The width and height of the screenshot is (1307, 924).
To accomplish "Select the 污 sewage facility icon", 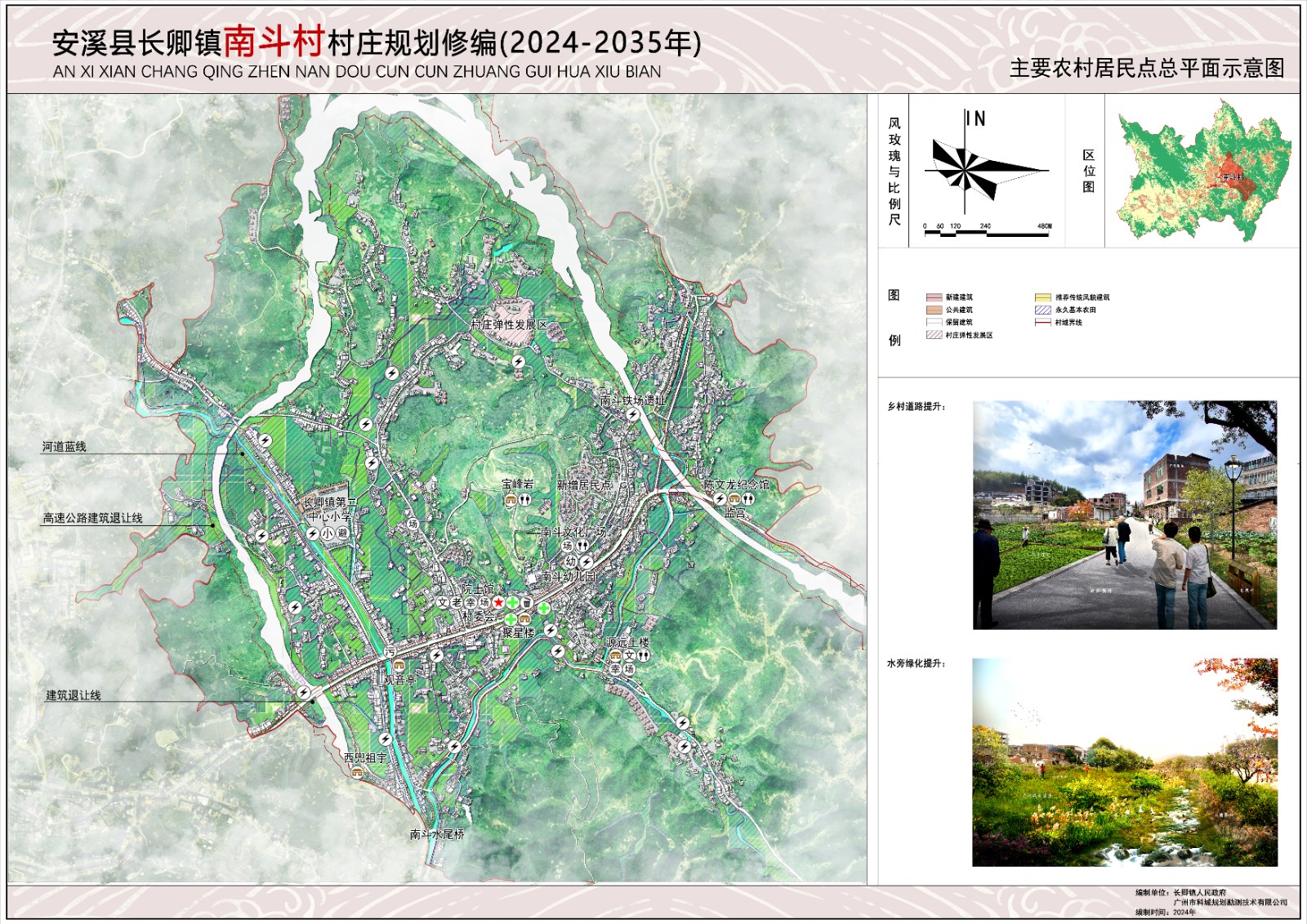I will click(390, 652).
